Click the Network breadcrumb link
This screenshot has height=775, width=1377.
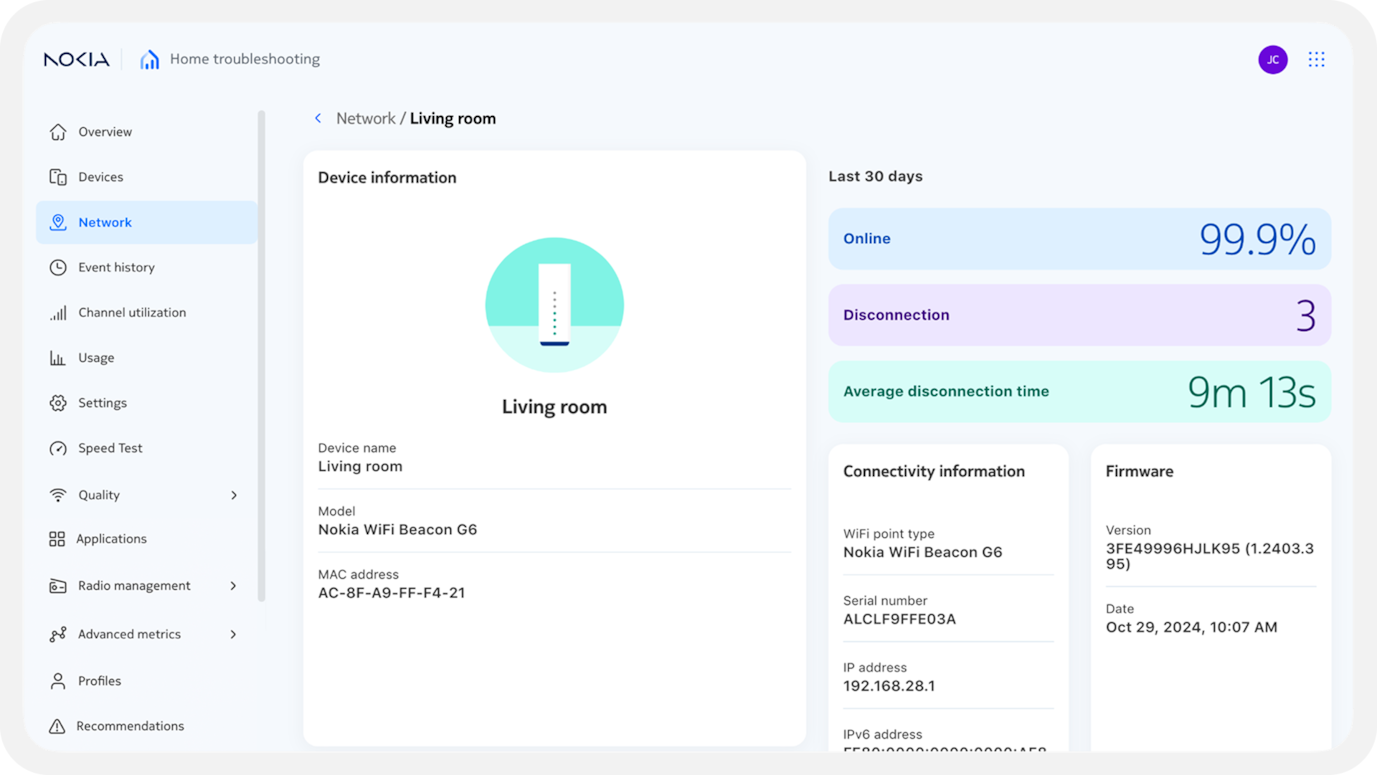365,118
